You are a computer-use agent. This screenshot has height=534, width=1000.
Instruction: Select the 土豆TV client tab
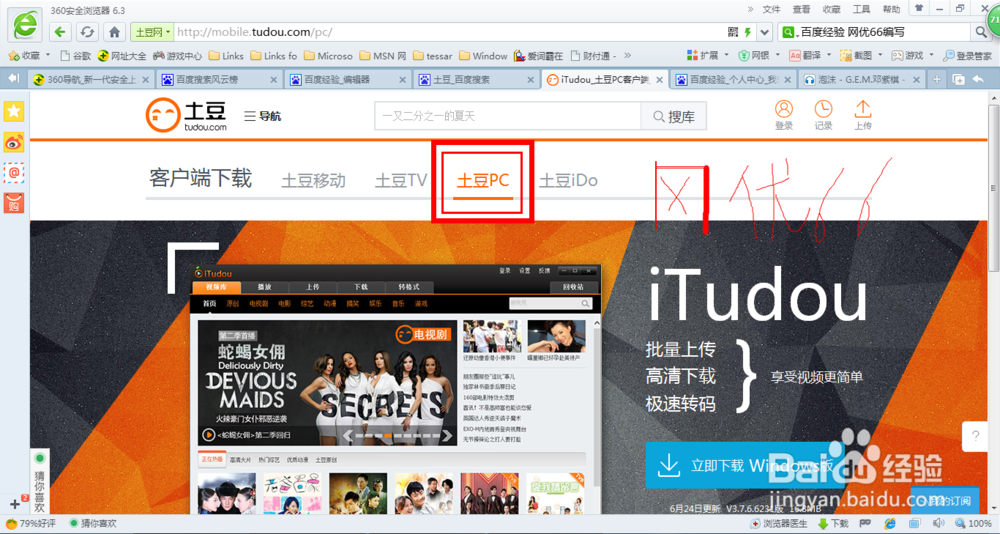click(401, 181)
